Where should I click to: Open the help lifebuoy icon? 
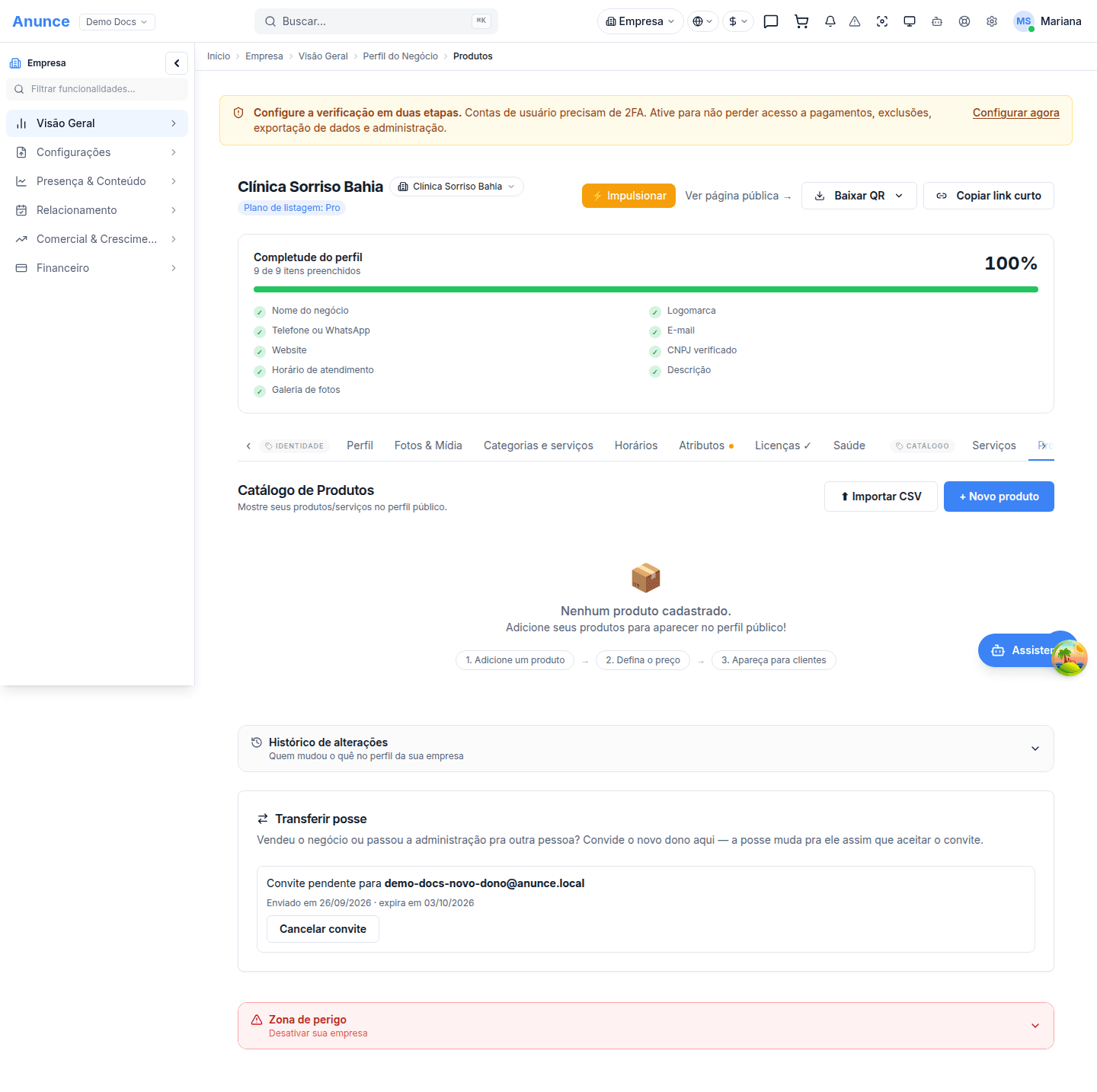point(964,21)
